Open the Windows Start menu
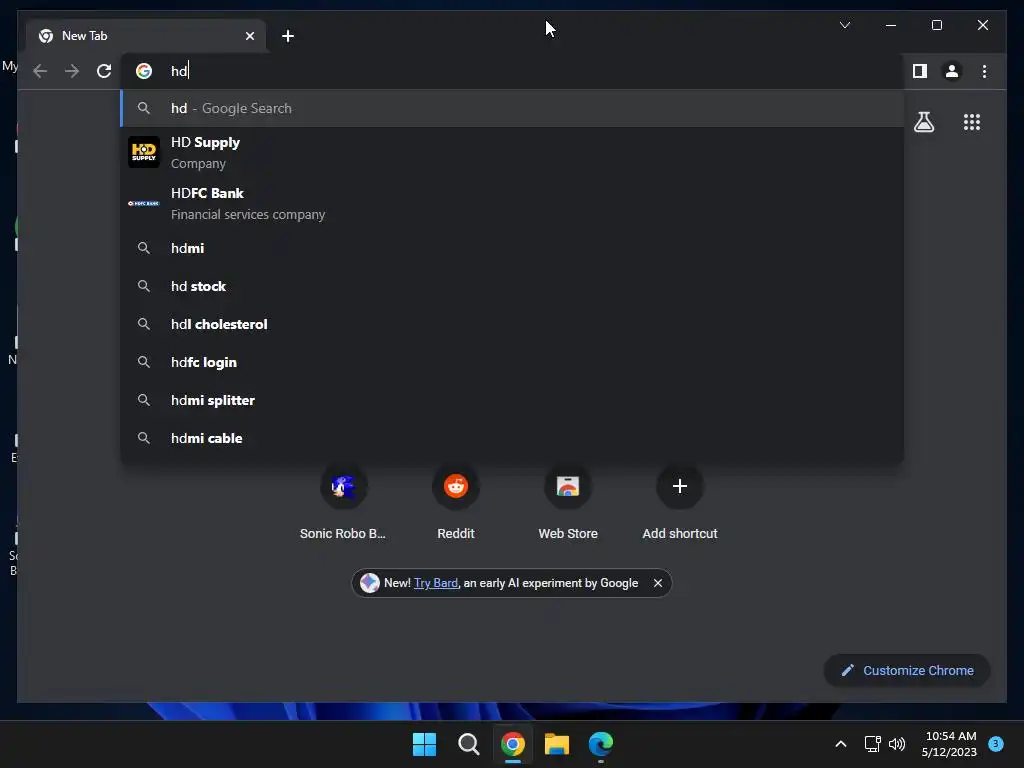This screenshot has width=1024, height=768. [424, 744]
